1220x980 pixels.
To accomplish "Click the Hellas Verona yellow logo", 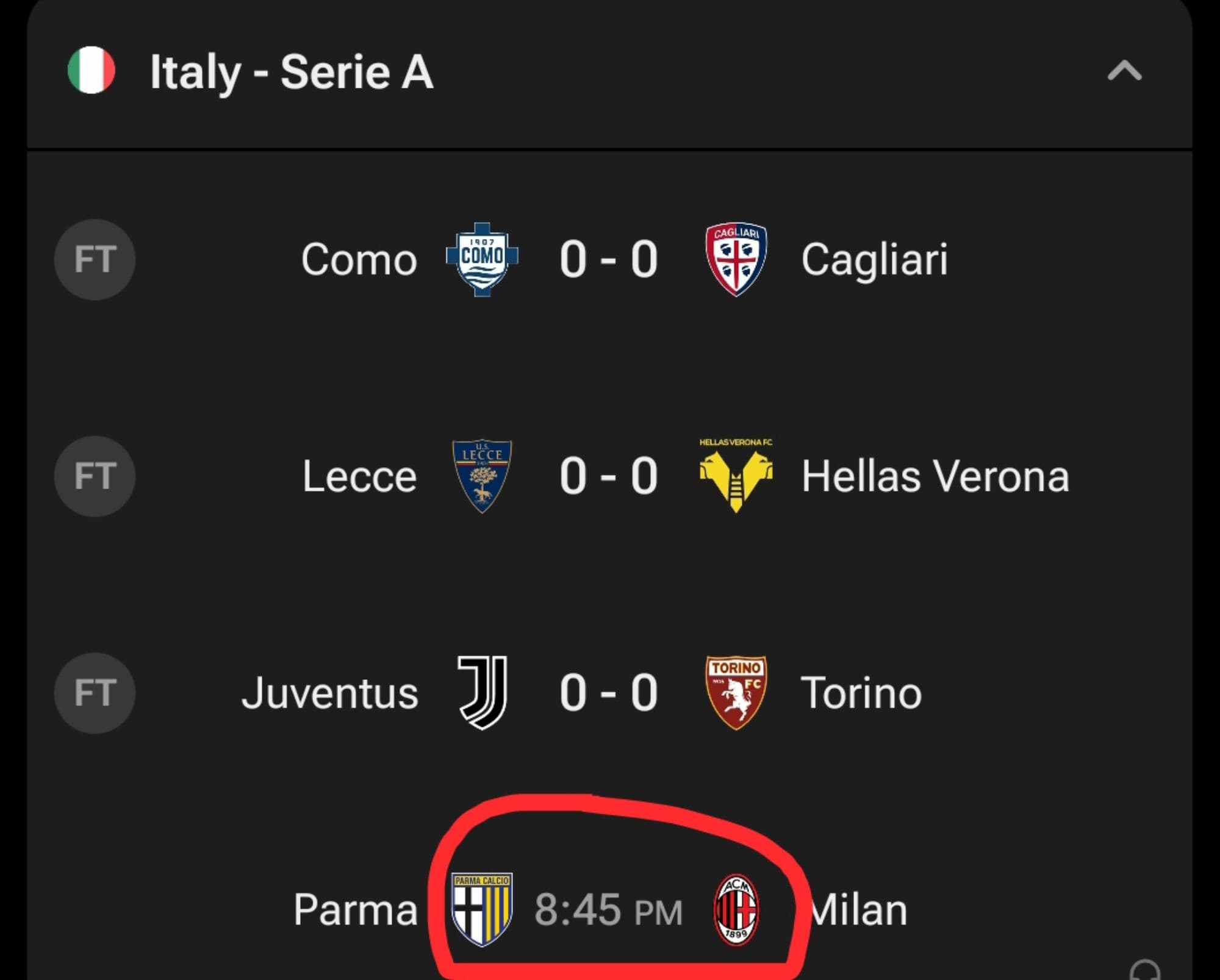I will click(736, 476).
